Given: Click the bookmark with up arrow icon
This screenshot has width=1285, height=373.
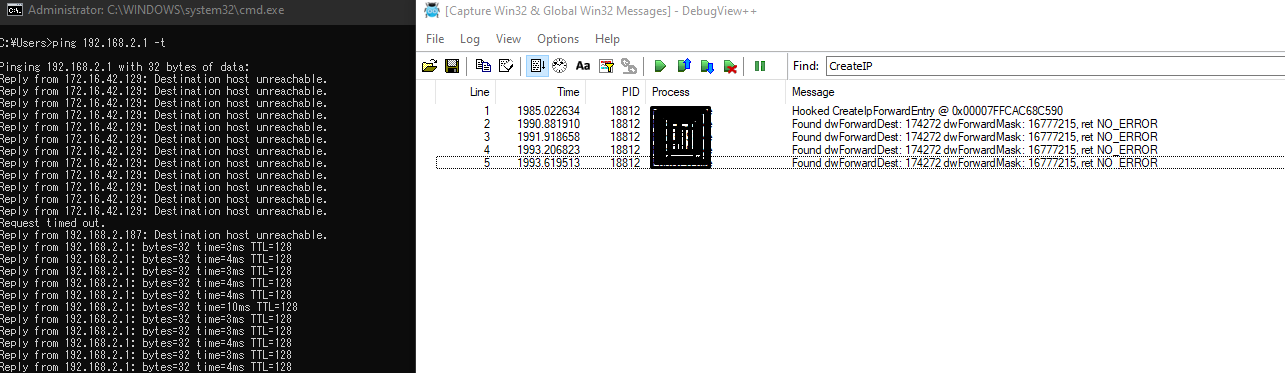Looking at the screenshot, I should click(684, 66).
